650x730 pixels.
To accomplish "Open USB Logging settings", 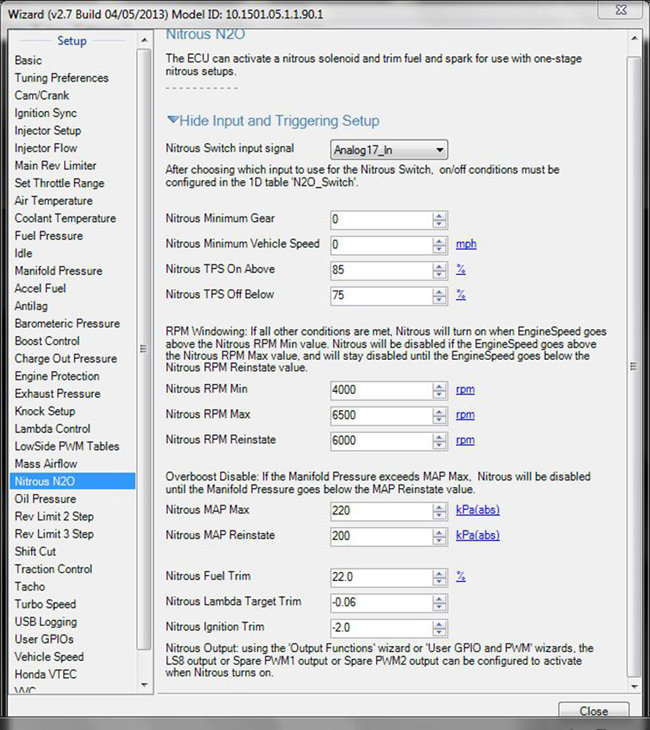I will (46, 622).
